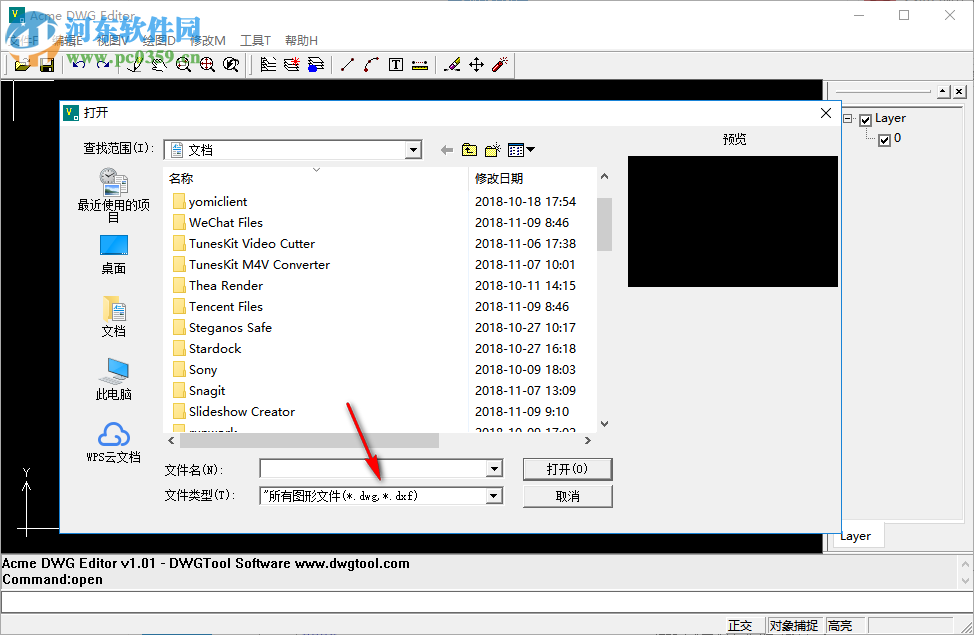This screenshot has width=974, height=635.
Task: Open the layer properties icon
Action: (x=267, y=64)
